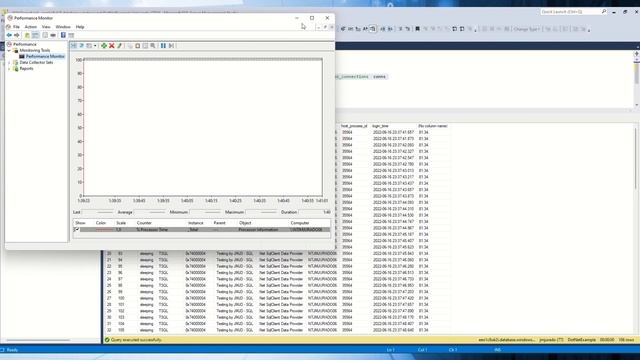This screenshot has width=640, height=360.
Task: Open the Window menu
Action: point(63,27)
